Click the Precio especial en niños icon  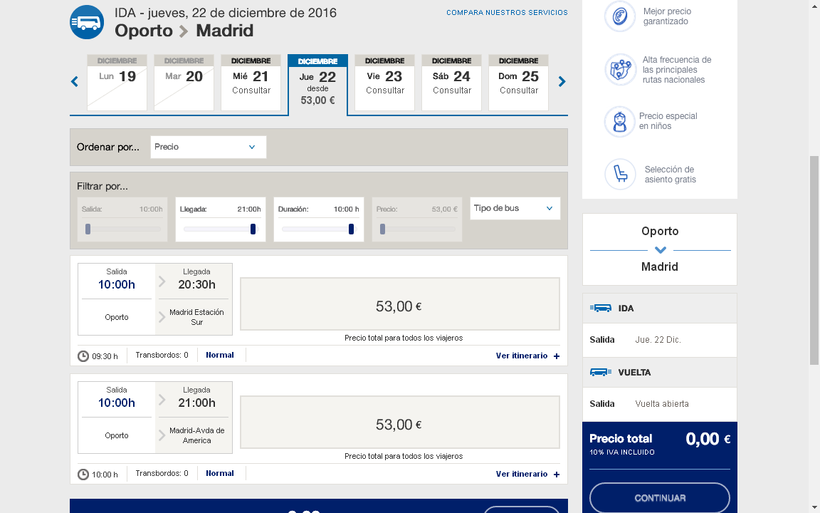(x=620, y=122)
